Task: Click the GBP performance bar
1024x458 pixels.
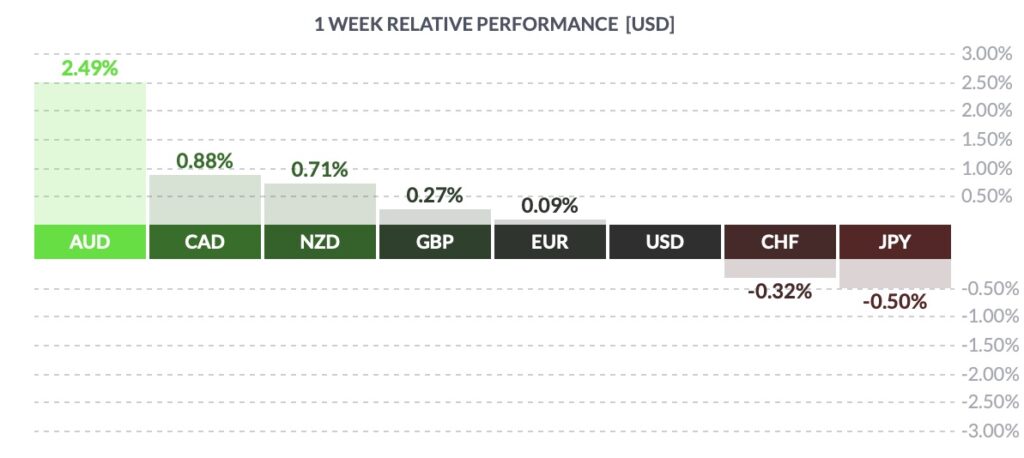Action: click(x=435, y=218)
